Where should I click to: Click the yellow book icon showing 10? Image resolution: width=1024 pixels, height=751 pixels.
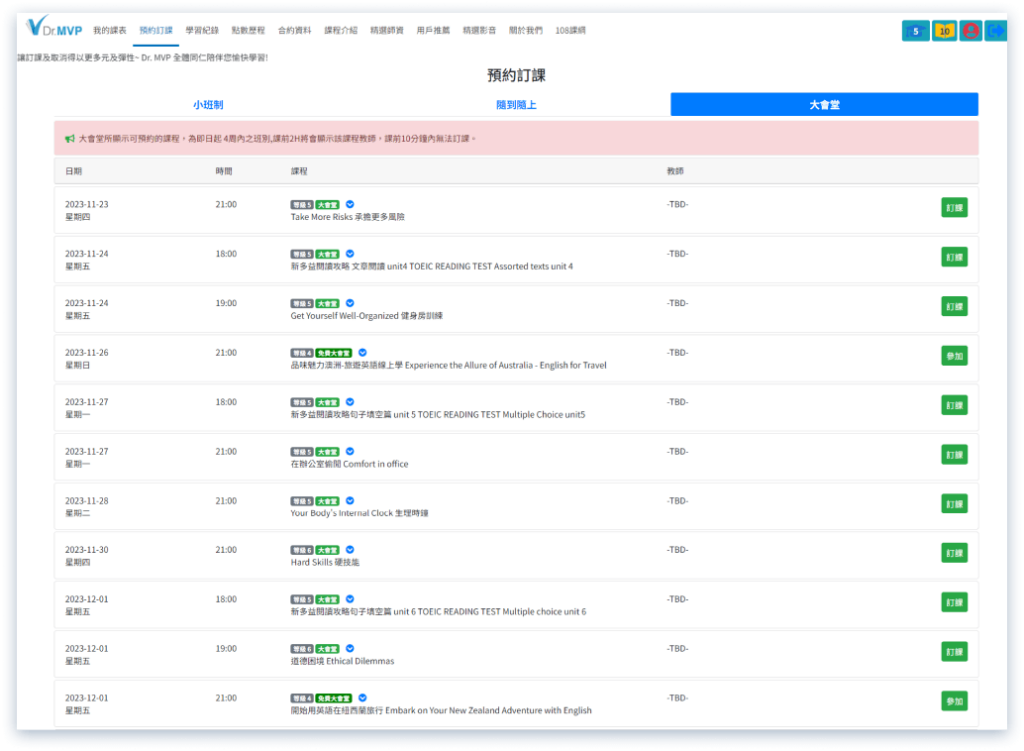click(x=943, y=31)
